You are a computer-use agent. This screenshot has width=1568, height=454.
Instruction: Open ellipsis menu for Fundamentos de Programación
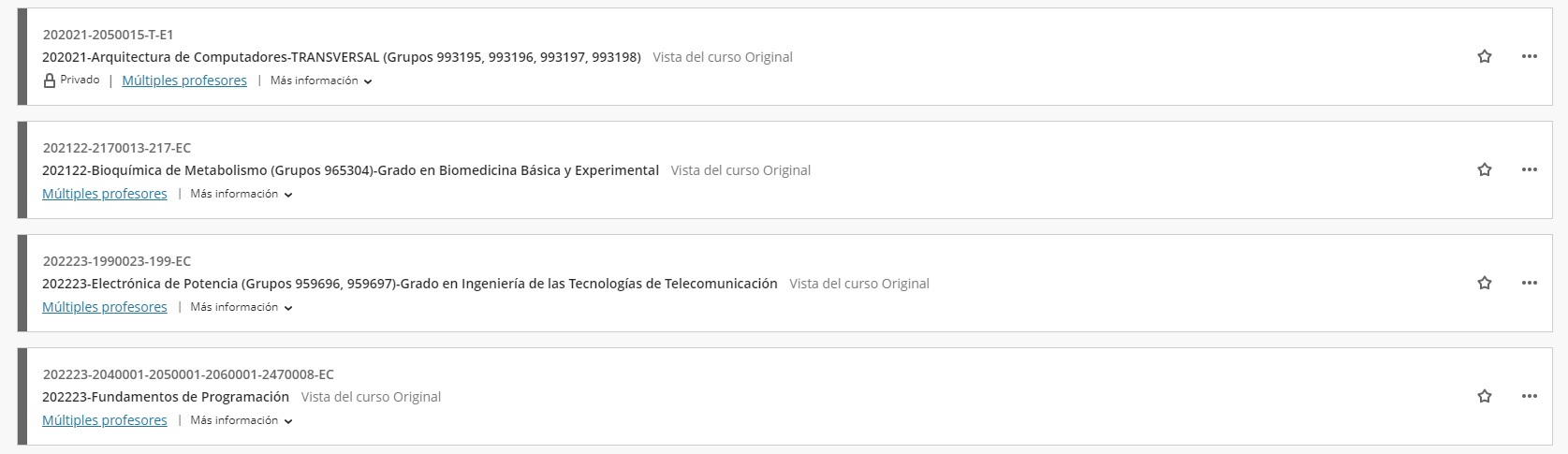1530,396
